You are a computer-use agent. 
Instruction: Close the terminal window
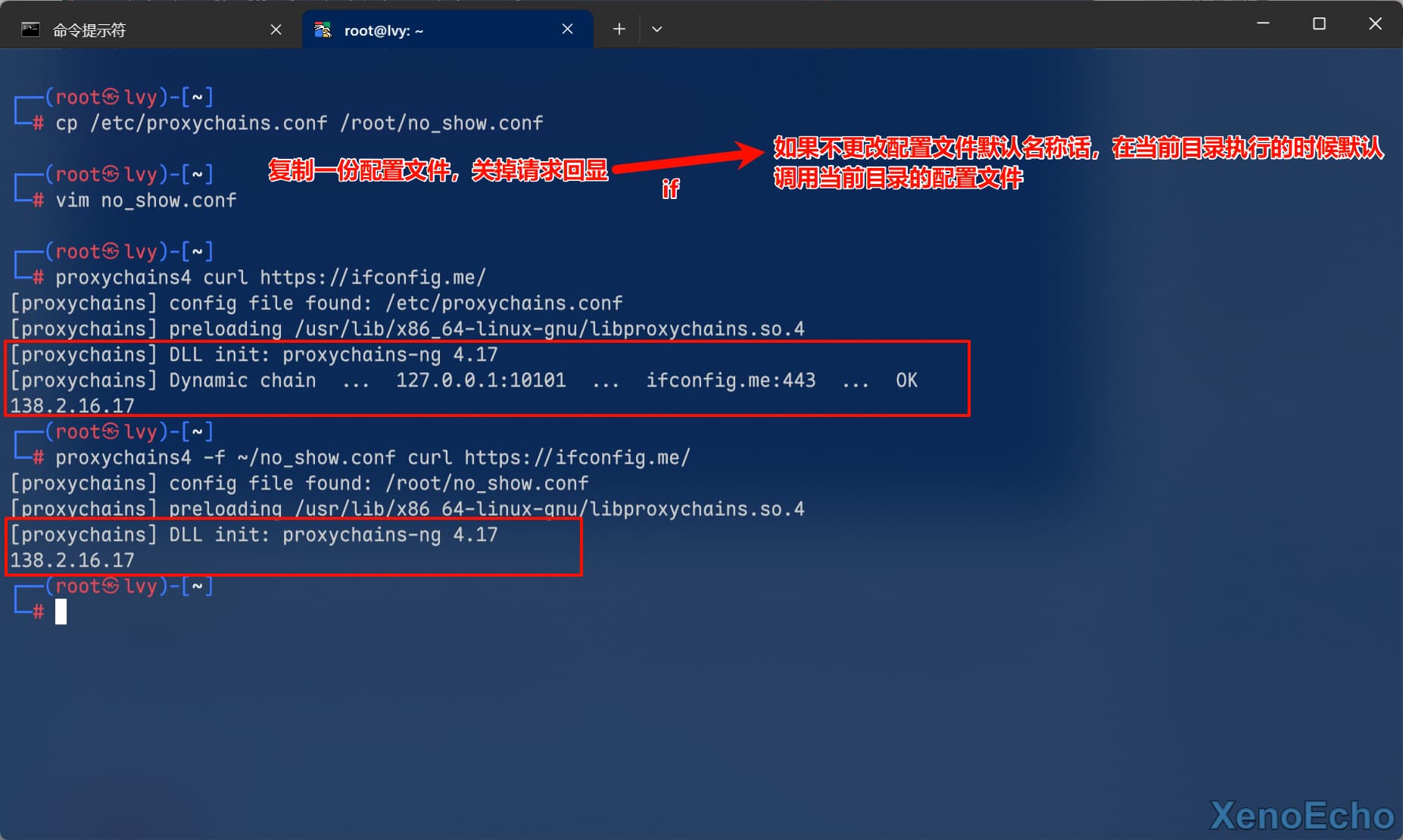pos(1375,23)
